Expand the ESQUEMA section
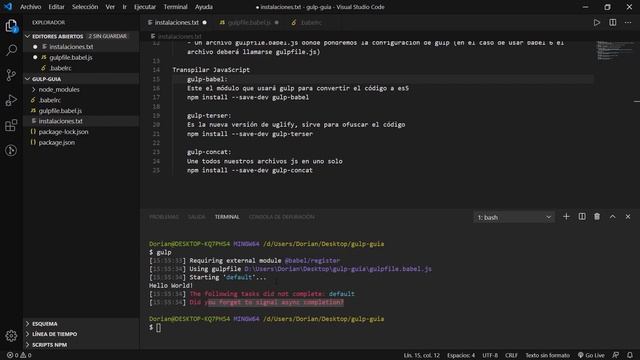Viewport: 640px width, 360px height. (81, 324)
